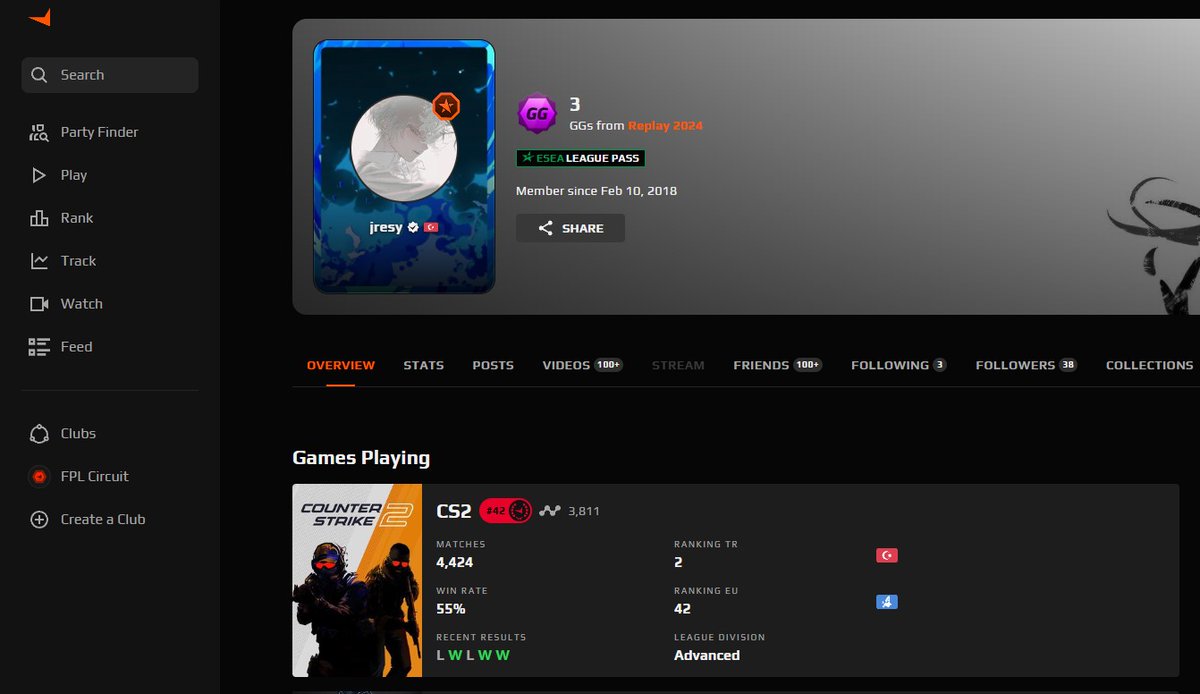This screenshot has width=1200, height=694.
Task: Click the Counter-Strike 2 game thumbnail
Action: [x=357, y=580]
